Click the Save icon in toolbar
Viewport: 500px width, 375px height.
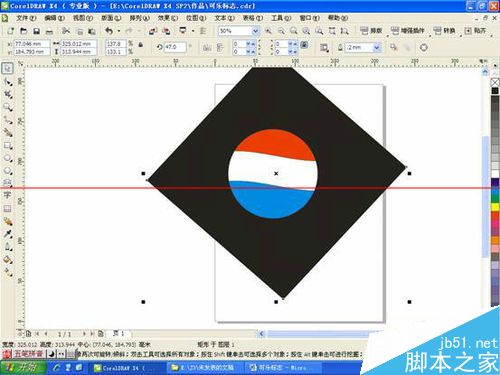(x=36, y=31)
